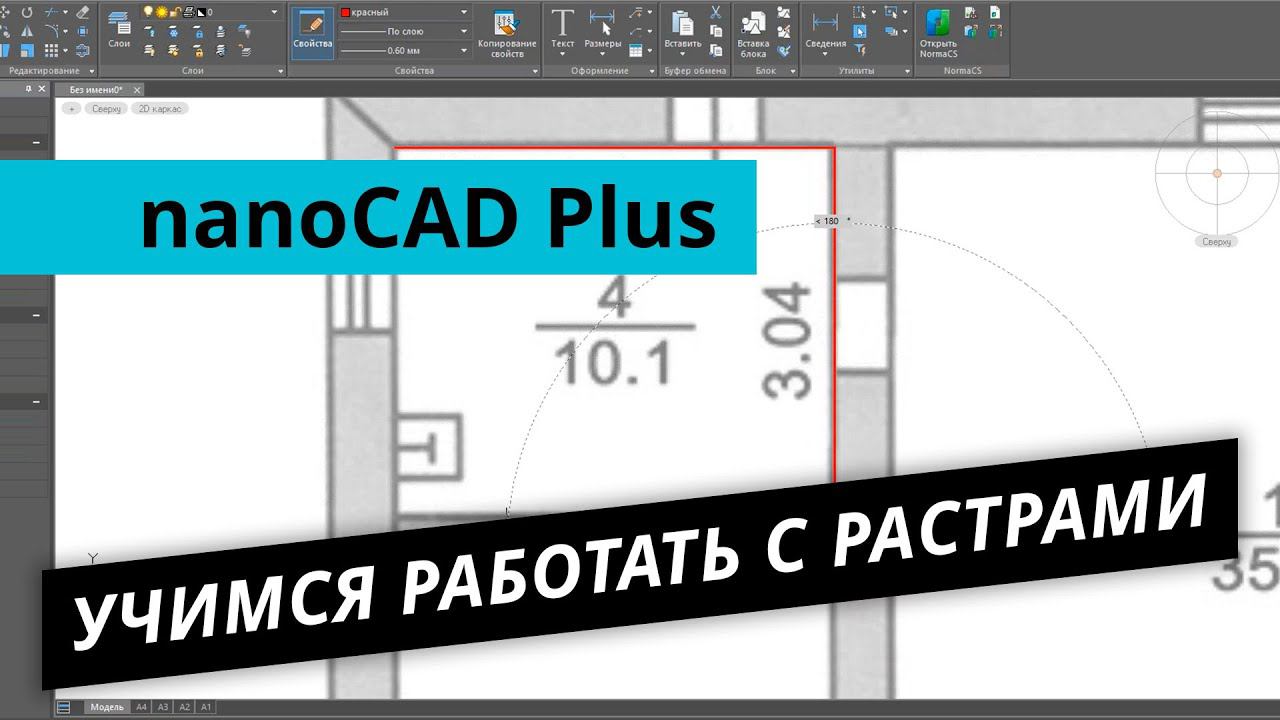
Task: Click the table tool icon in Оформление
Action: coord(636,50)
